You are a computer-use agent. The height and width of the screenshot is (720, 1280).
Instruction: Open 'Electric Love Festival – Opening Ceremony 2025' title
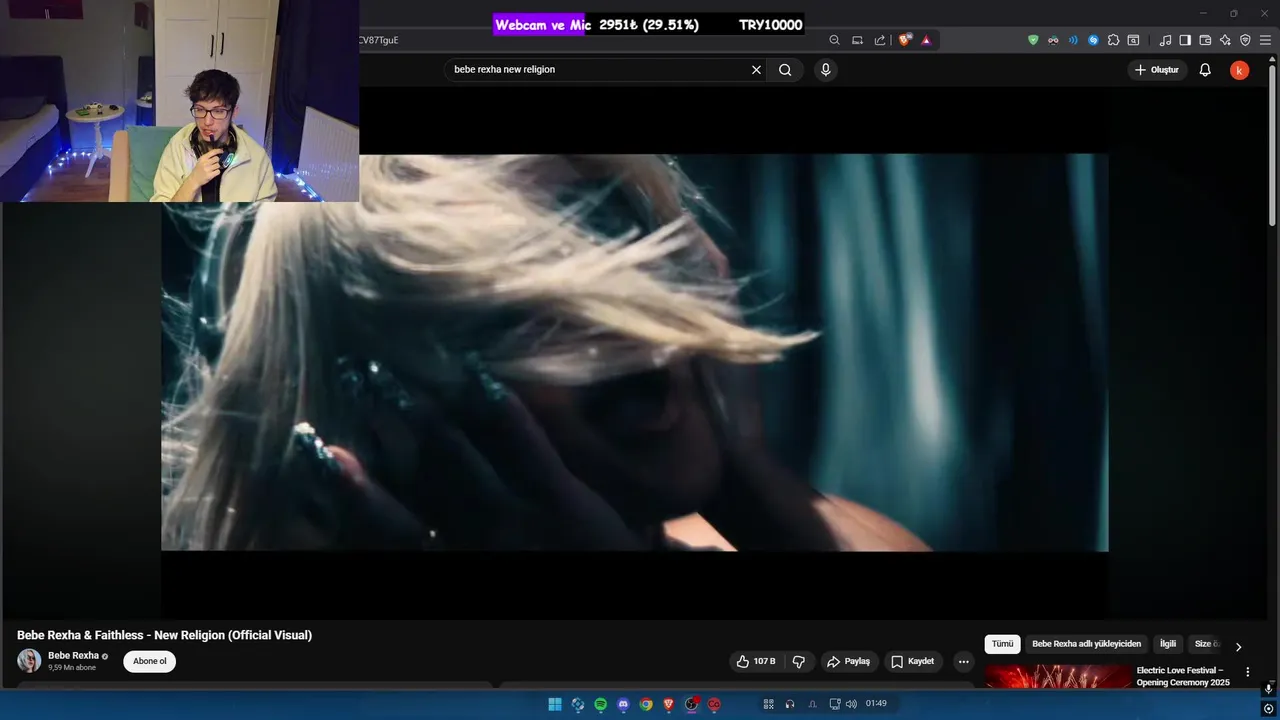[1183, 676]
